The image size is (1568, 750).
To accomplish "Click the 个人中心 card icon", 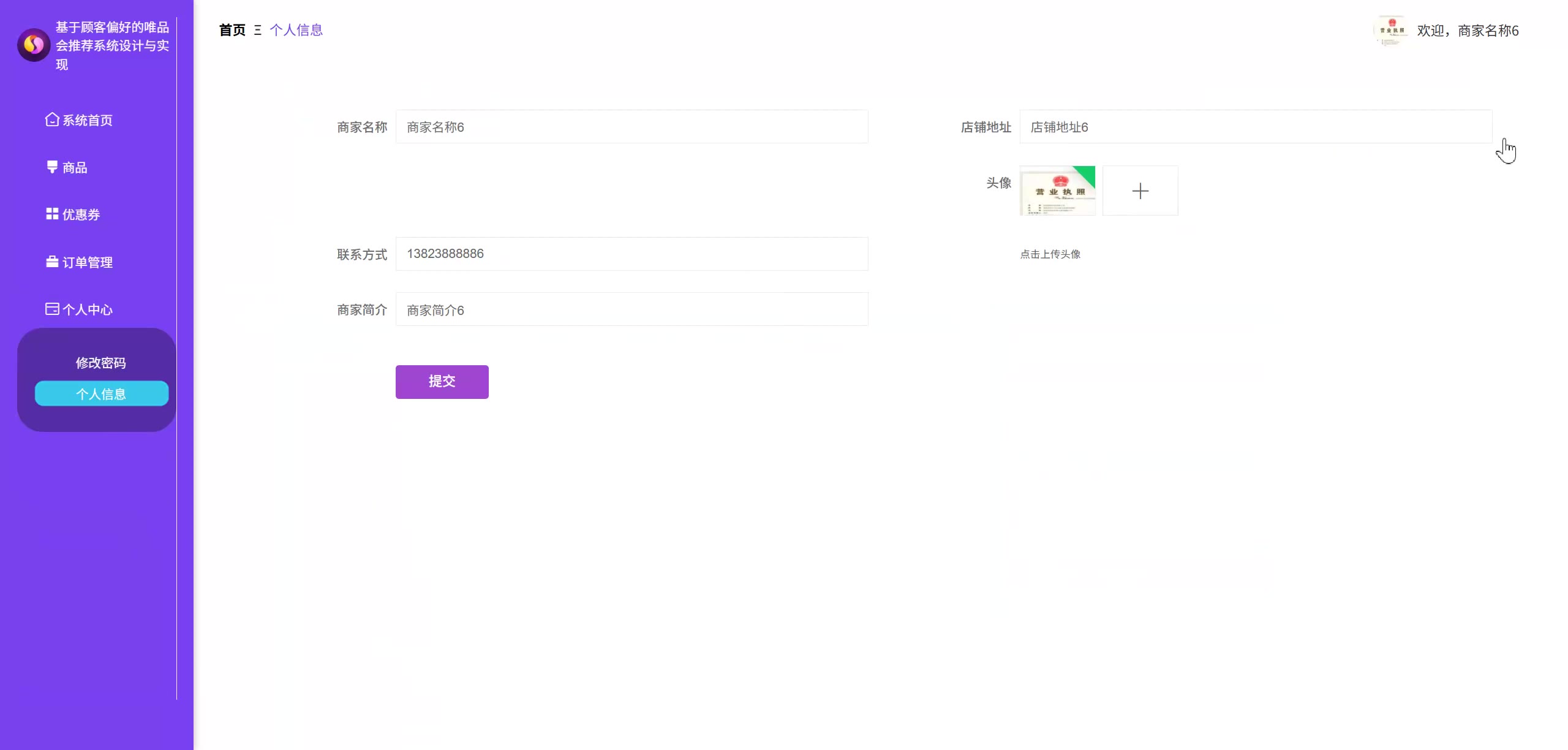I will [x=52, y=309].
